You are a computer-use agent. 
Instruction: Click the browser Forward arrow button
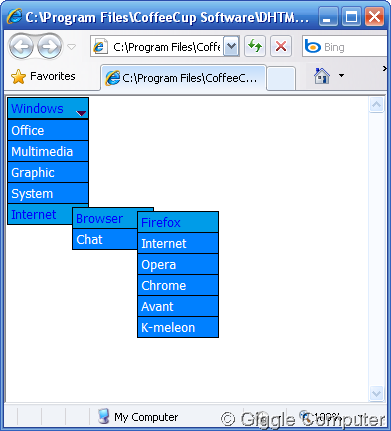coord(49,46)
